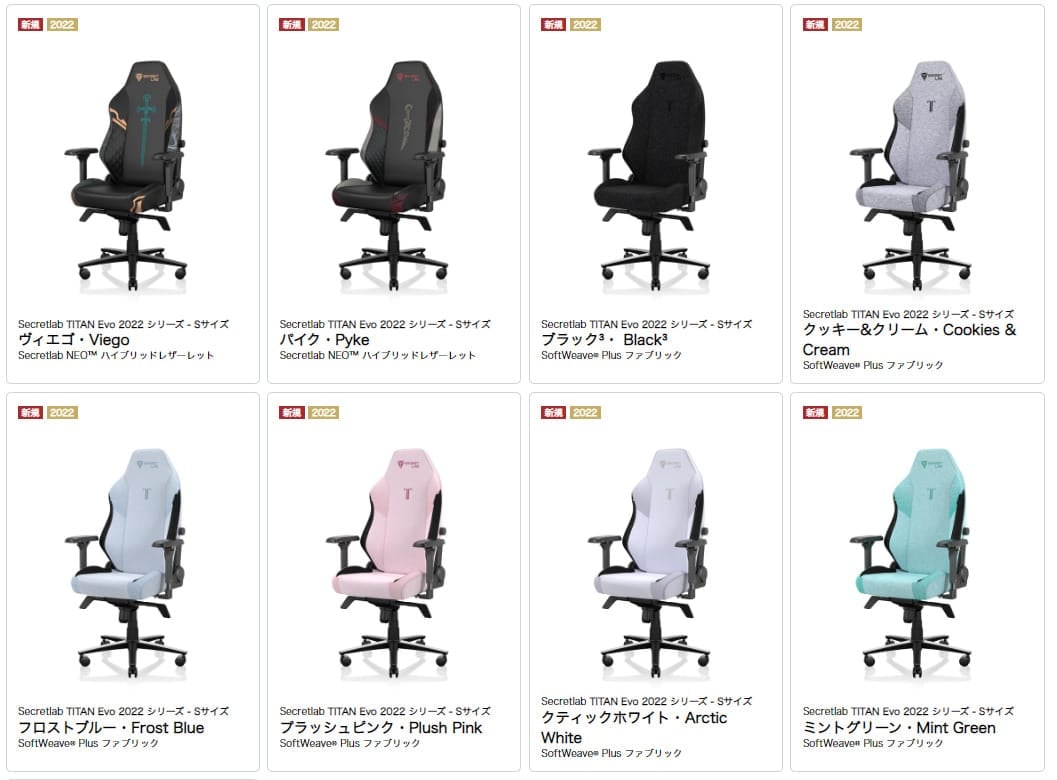This screenshot has width=1057, height=780.
Task: Click the 新規 badge on Frost Blue card
Action: tap(30, 413)
